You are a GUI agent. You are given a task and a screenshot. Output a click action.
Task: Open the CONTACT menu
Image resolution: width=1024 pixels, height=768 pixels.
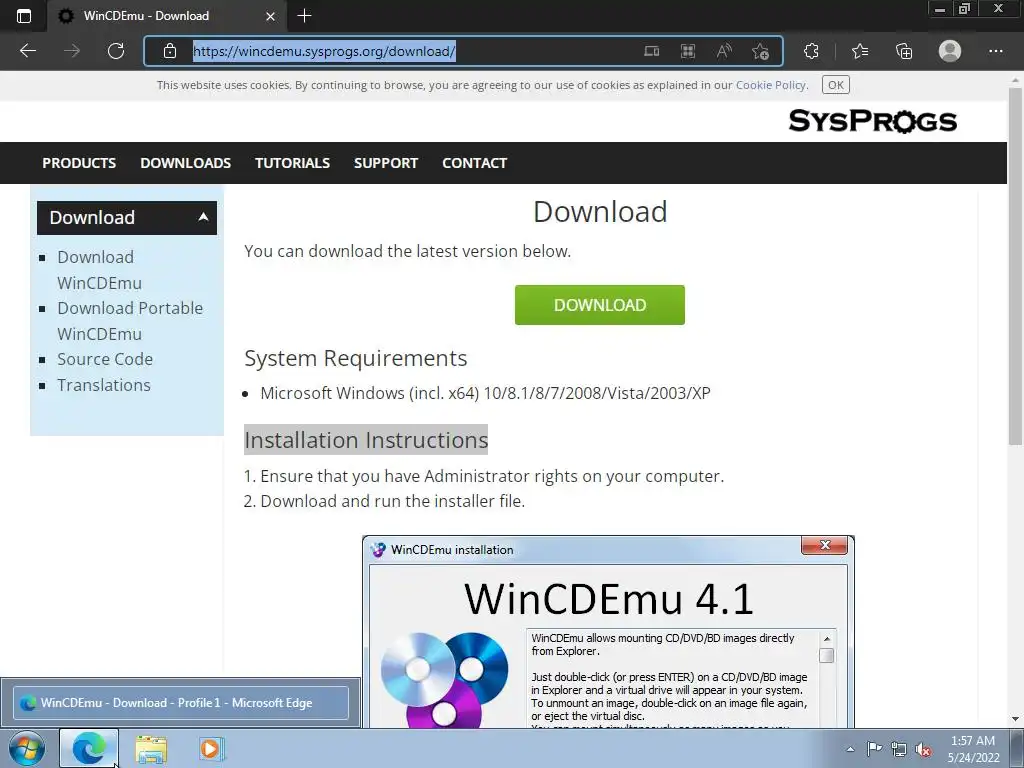pyautogui.click(x=475, y=163)
